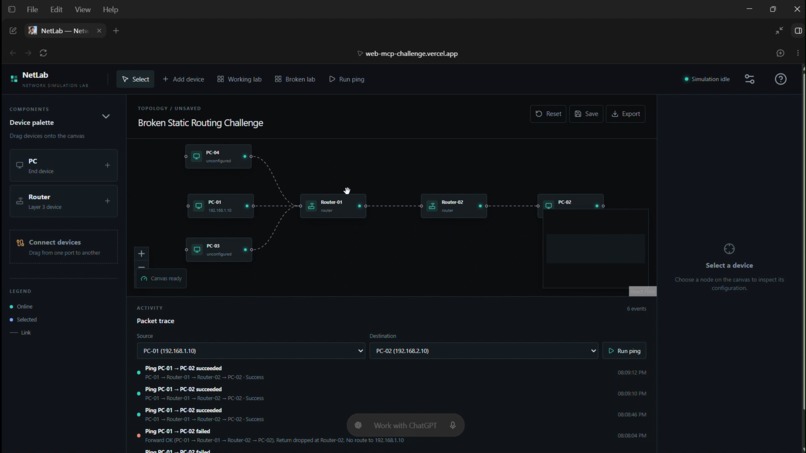Toggle the right side panel icon
Image resolution: width=806 pixels, height=453 pixels.
coord(798,31)
